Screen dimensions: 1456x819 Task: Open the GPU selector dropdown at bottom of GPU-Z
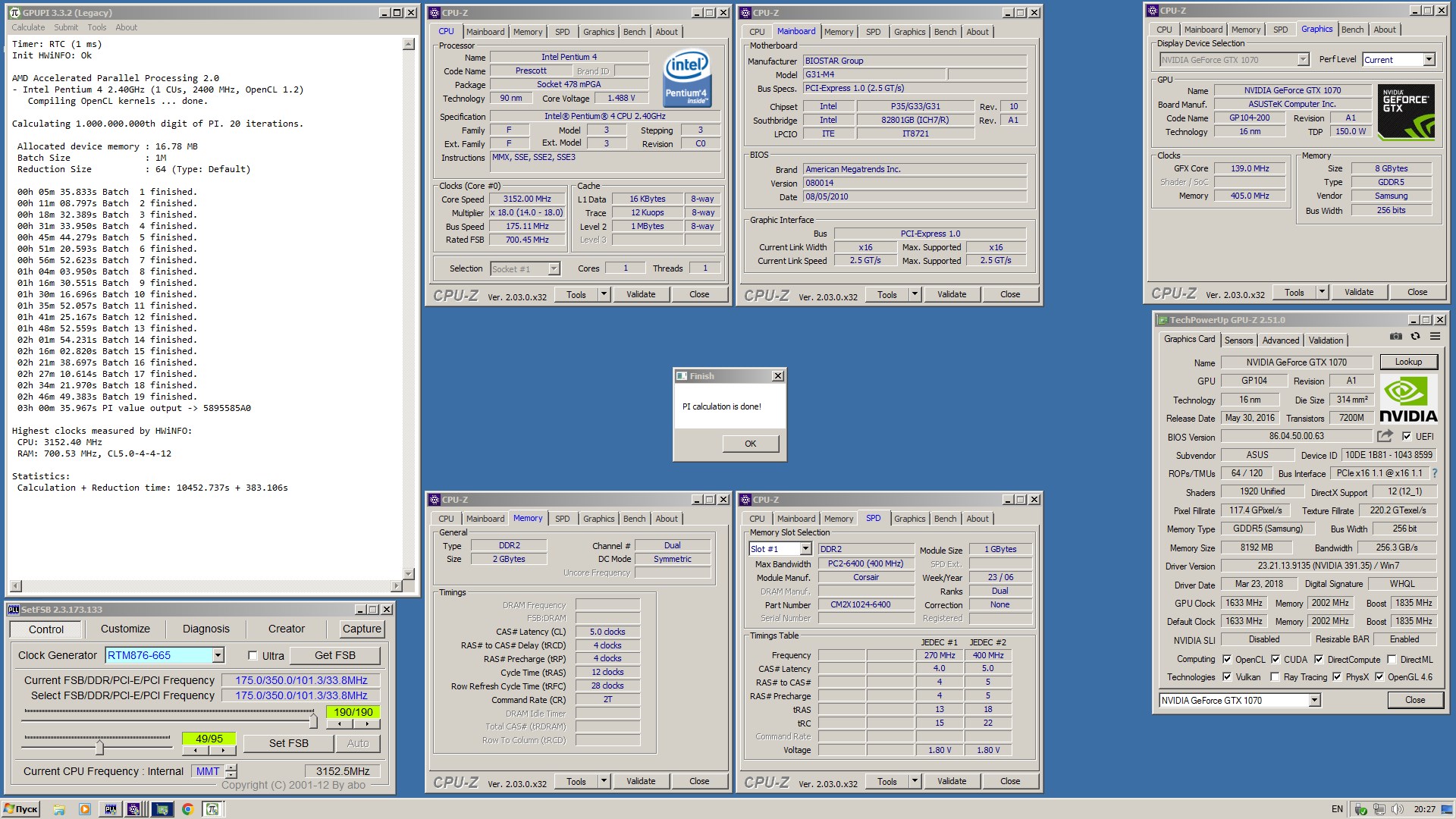[1314, 701]
